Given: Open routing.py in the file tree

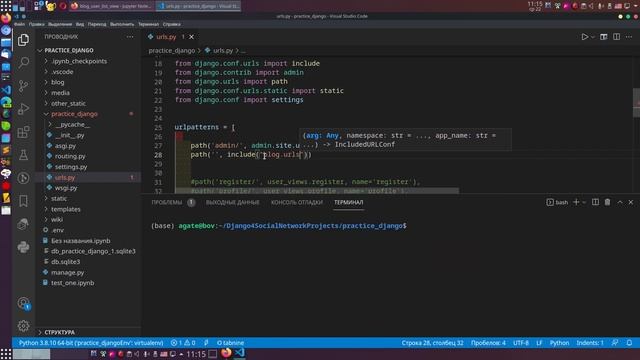Looking at the screenshot, I should click(x=70, y=156).
